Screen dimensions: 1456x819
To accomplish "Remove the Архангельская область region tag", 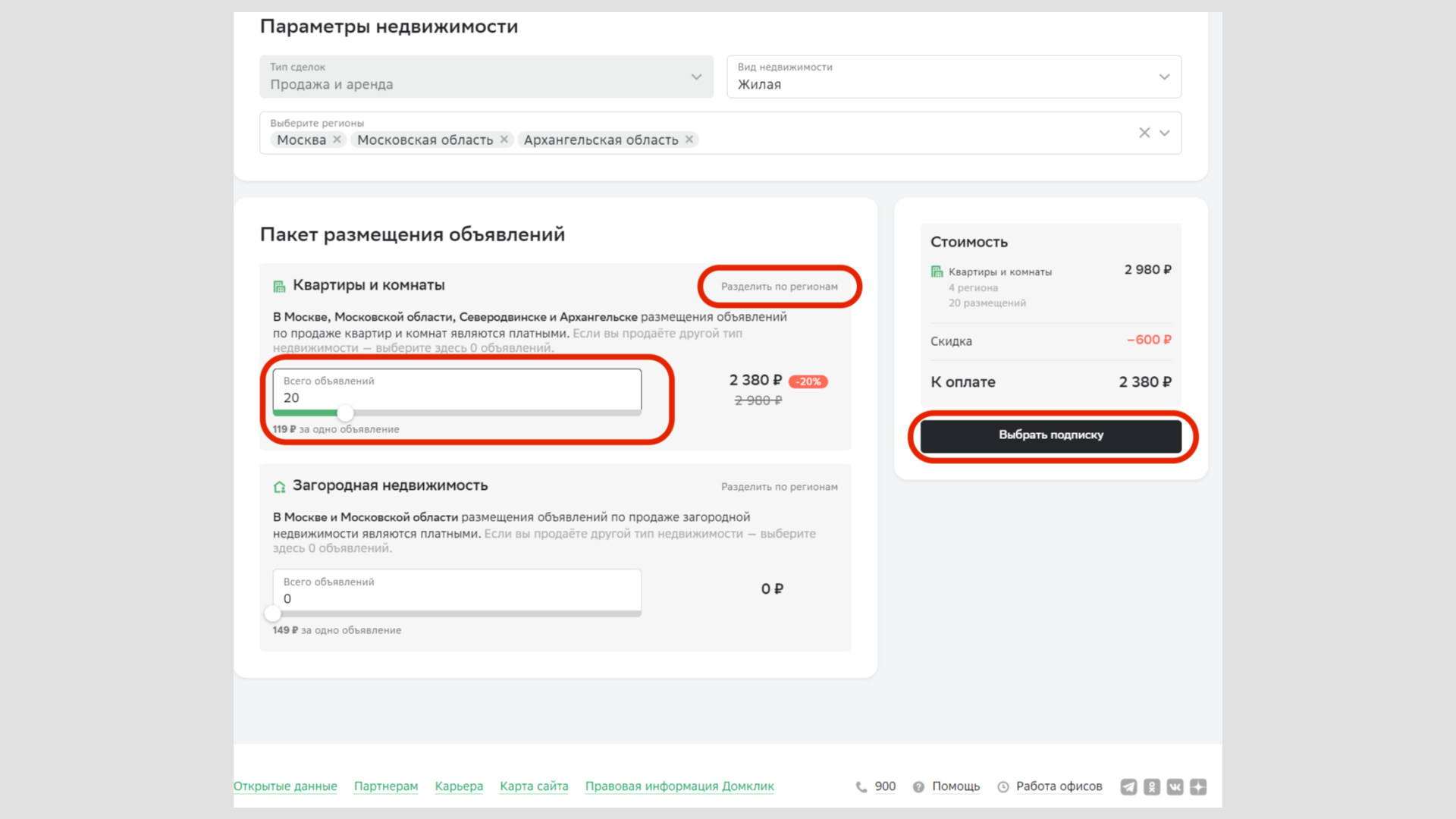I will coord(689,140).
